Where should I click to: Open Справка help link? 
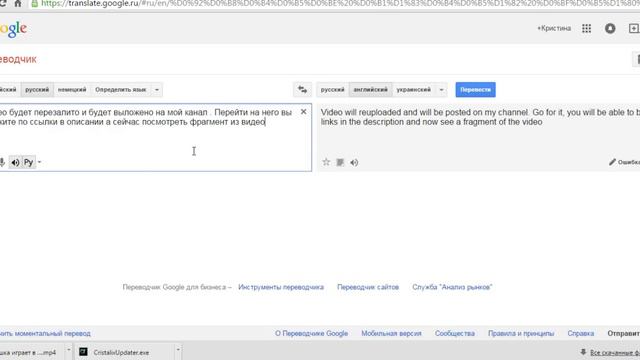581,333
